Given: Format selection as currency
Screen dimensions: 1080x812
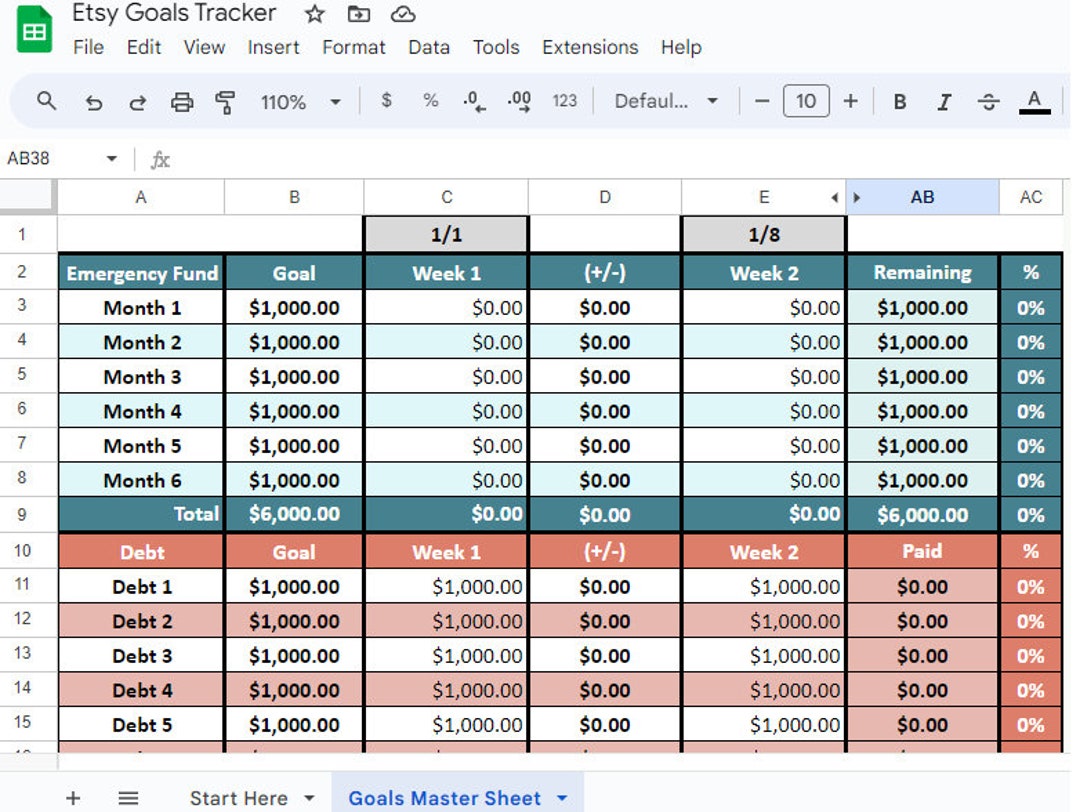Looking at the screenshot, I should (386, 101).
